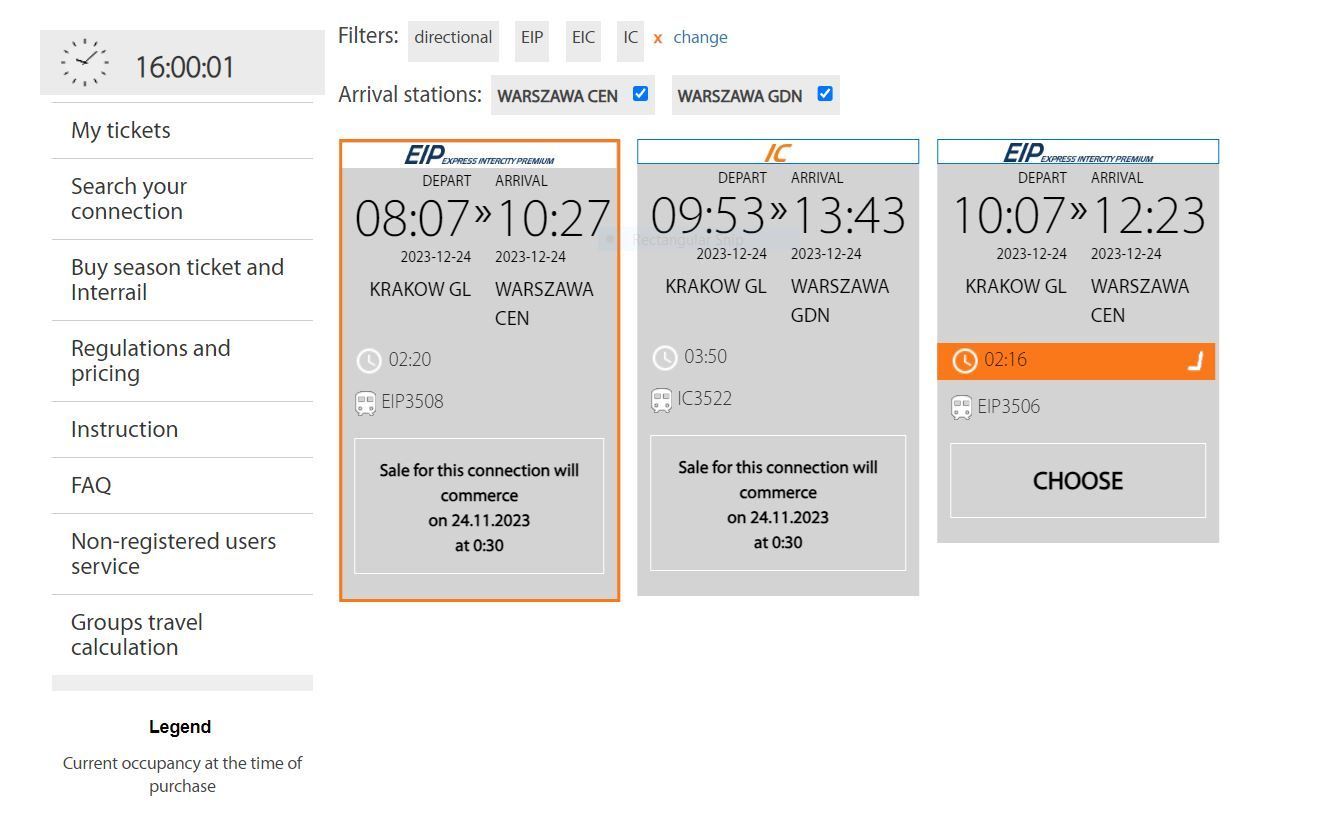Click clock icon beside 03:50 duration

[664, 358]
